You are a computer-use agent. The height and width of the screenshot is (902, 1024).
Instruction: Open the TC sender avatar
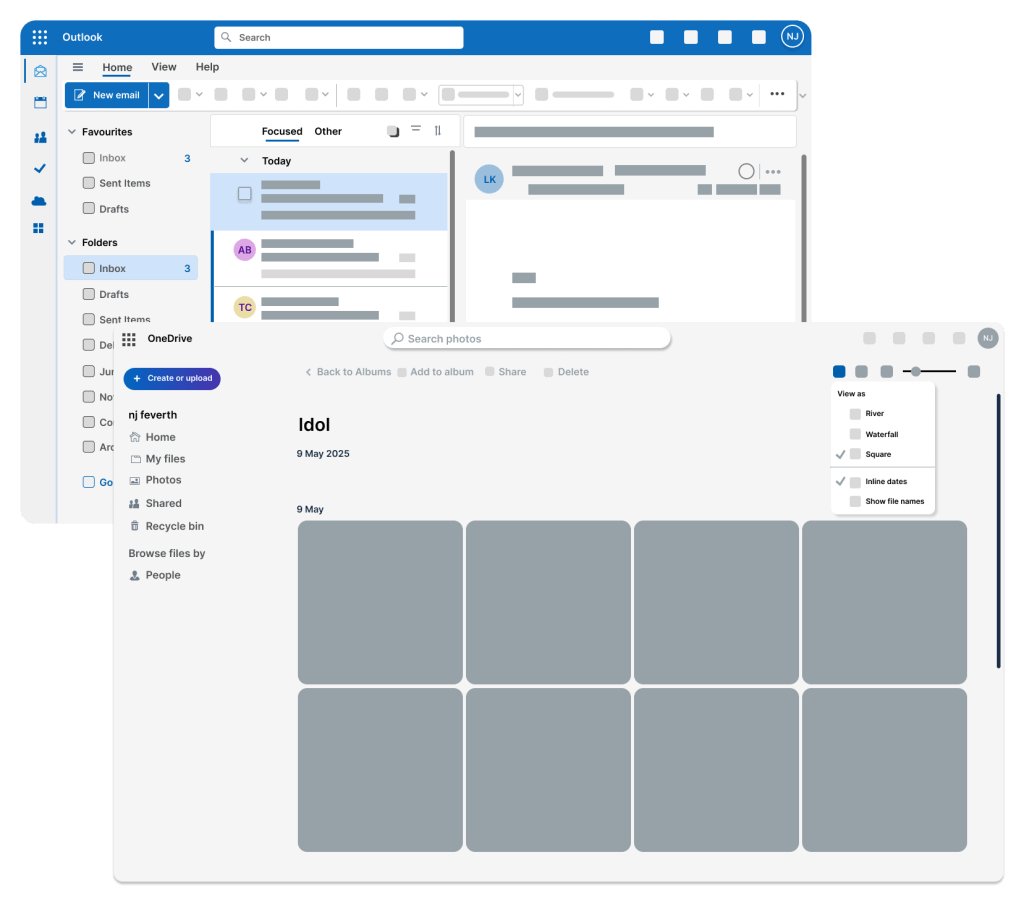245,307
